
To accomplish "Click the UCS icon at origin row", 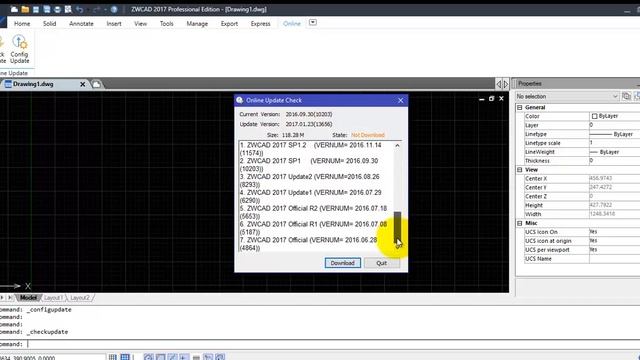I will 582,241.
